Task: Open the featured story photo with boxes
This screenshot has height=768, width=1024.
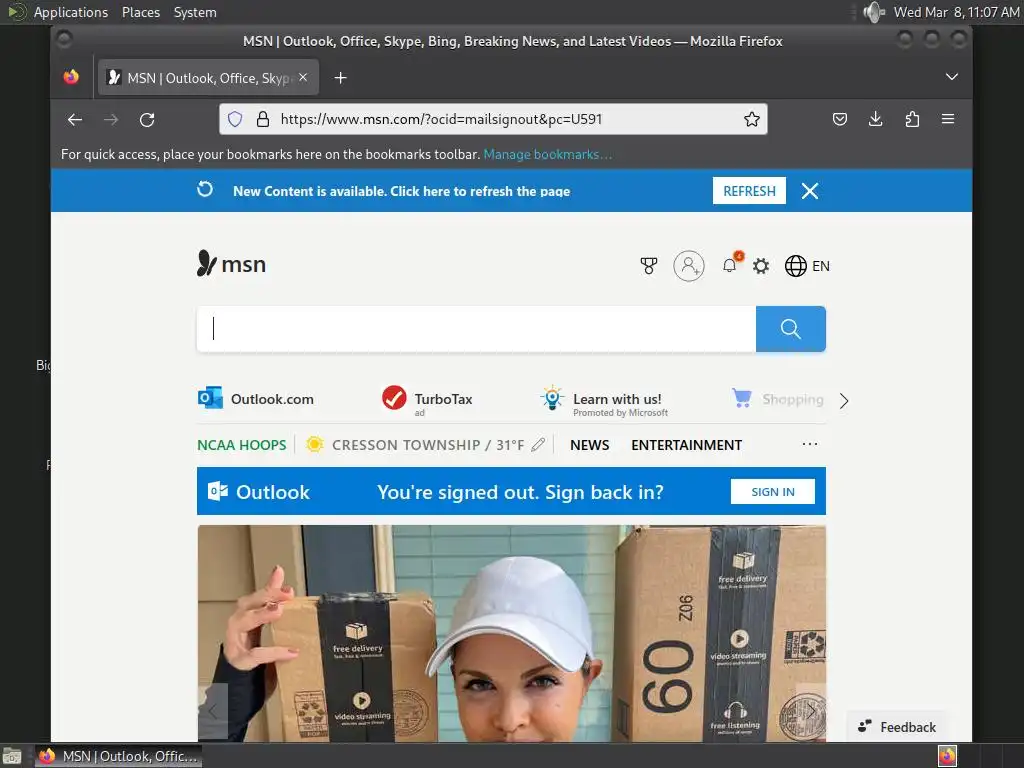Action: 511,633
